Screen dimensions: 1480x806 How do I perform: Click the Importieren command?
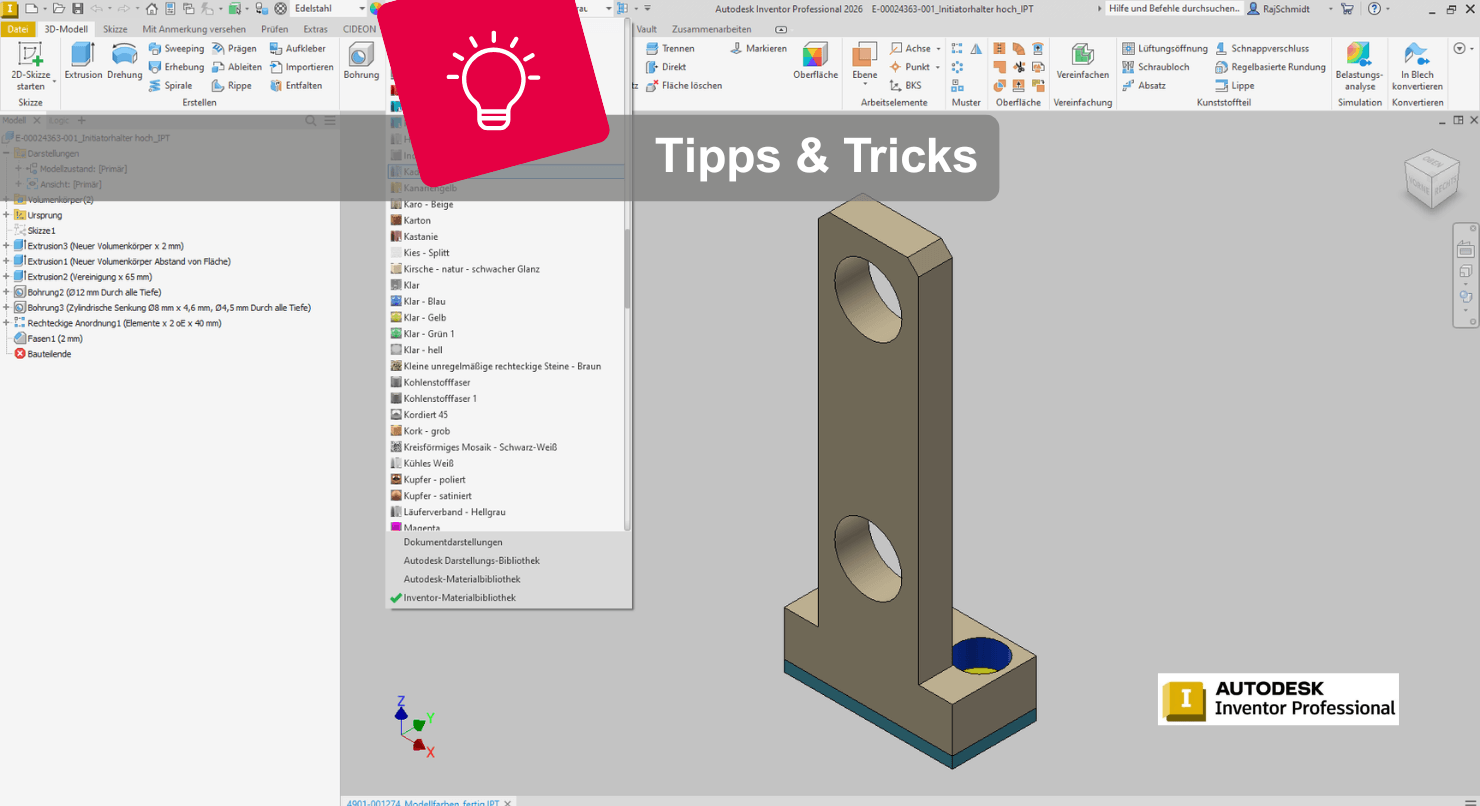click(x=301, y=67)
